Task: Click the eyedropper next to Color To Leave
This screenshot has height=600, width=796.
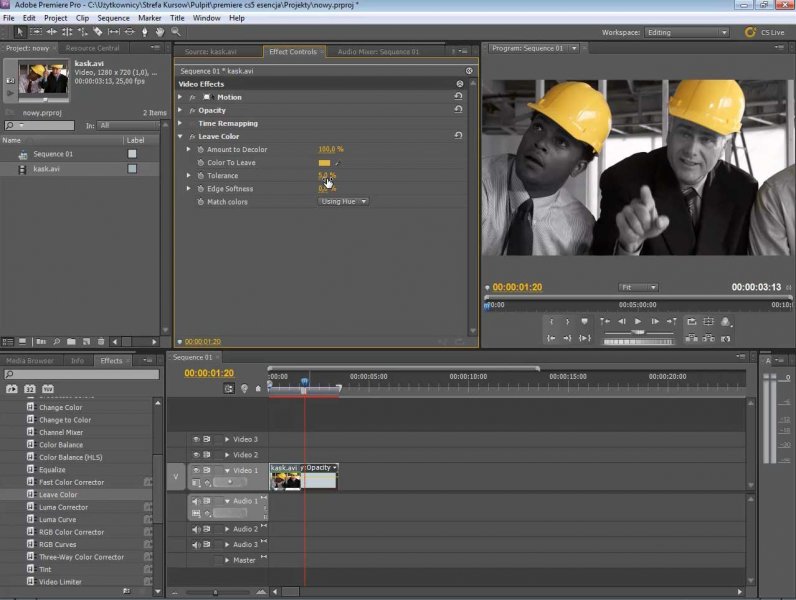Action: (337, 163)
